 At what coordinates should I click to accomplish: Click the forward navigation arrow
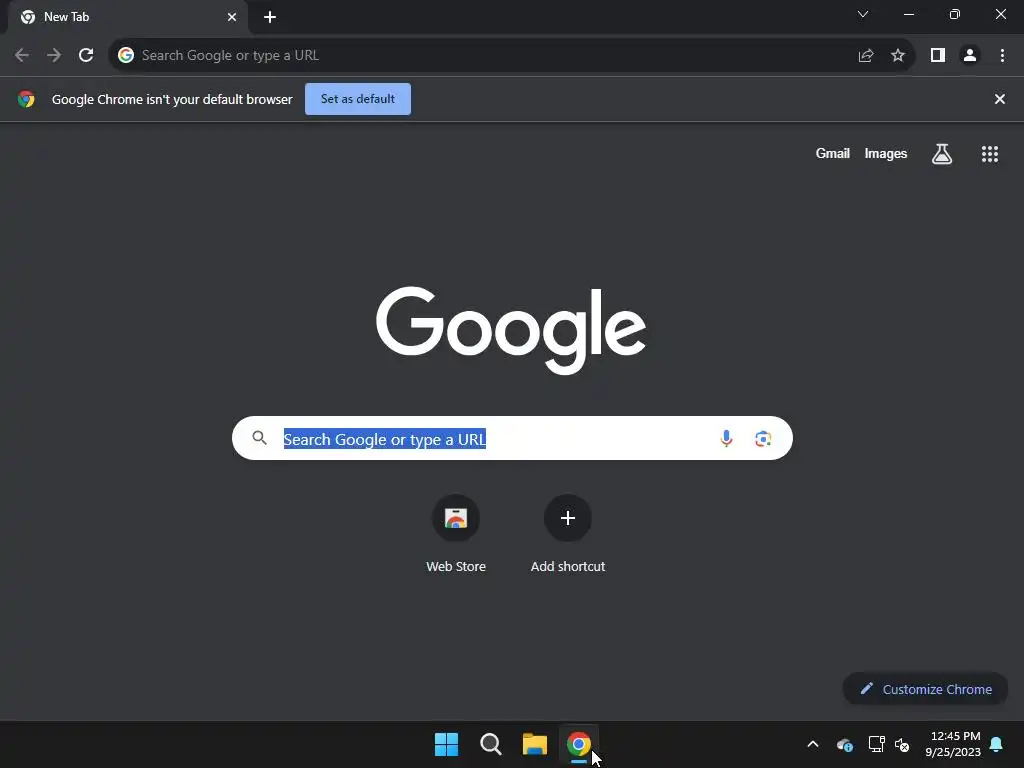coord(54,56)
